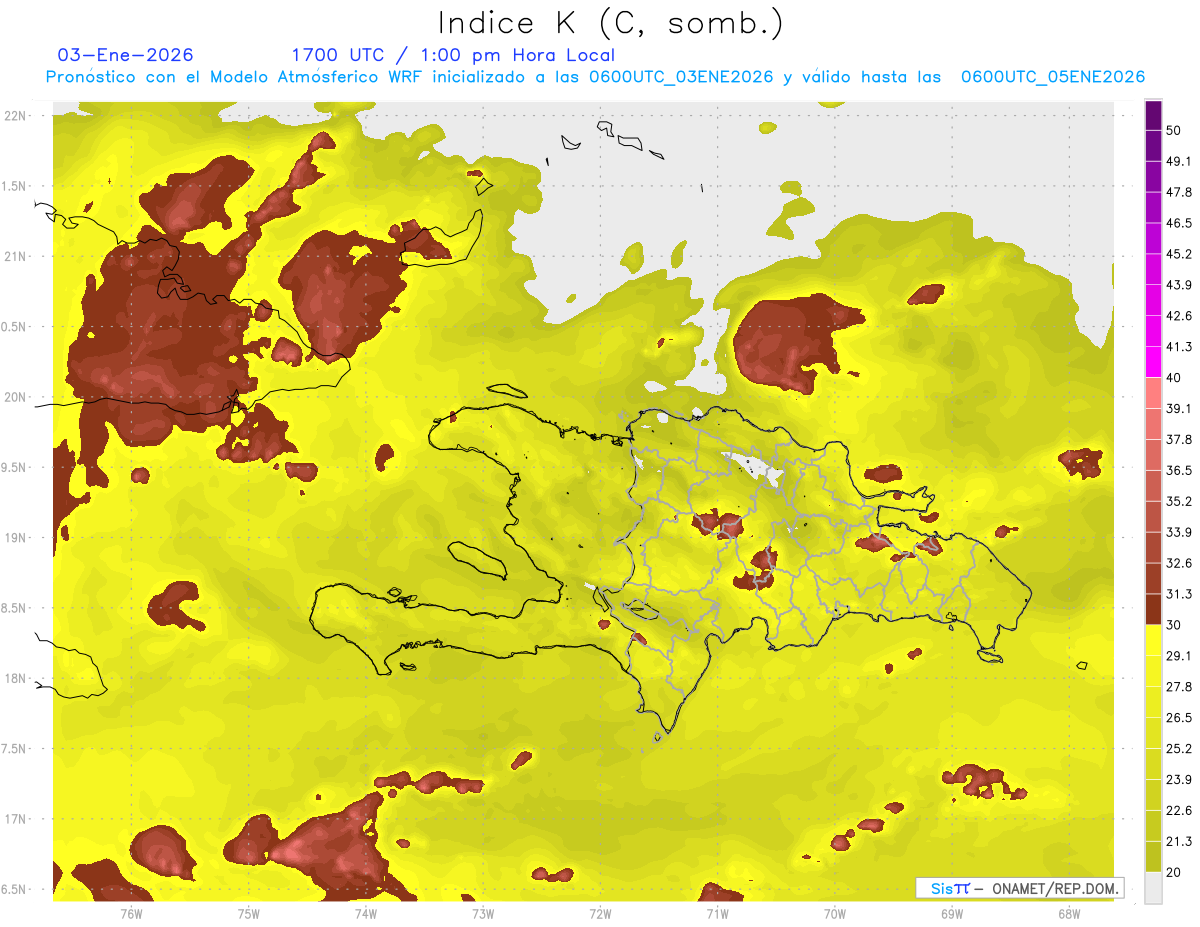Click the 40 color scale value
Image resolution: width=1200 pixels, height=927 pixels.
(x=1174, y=377)
